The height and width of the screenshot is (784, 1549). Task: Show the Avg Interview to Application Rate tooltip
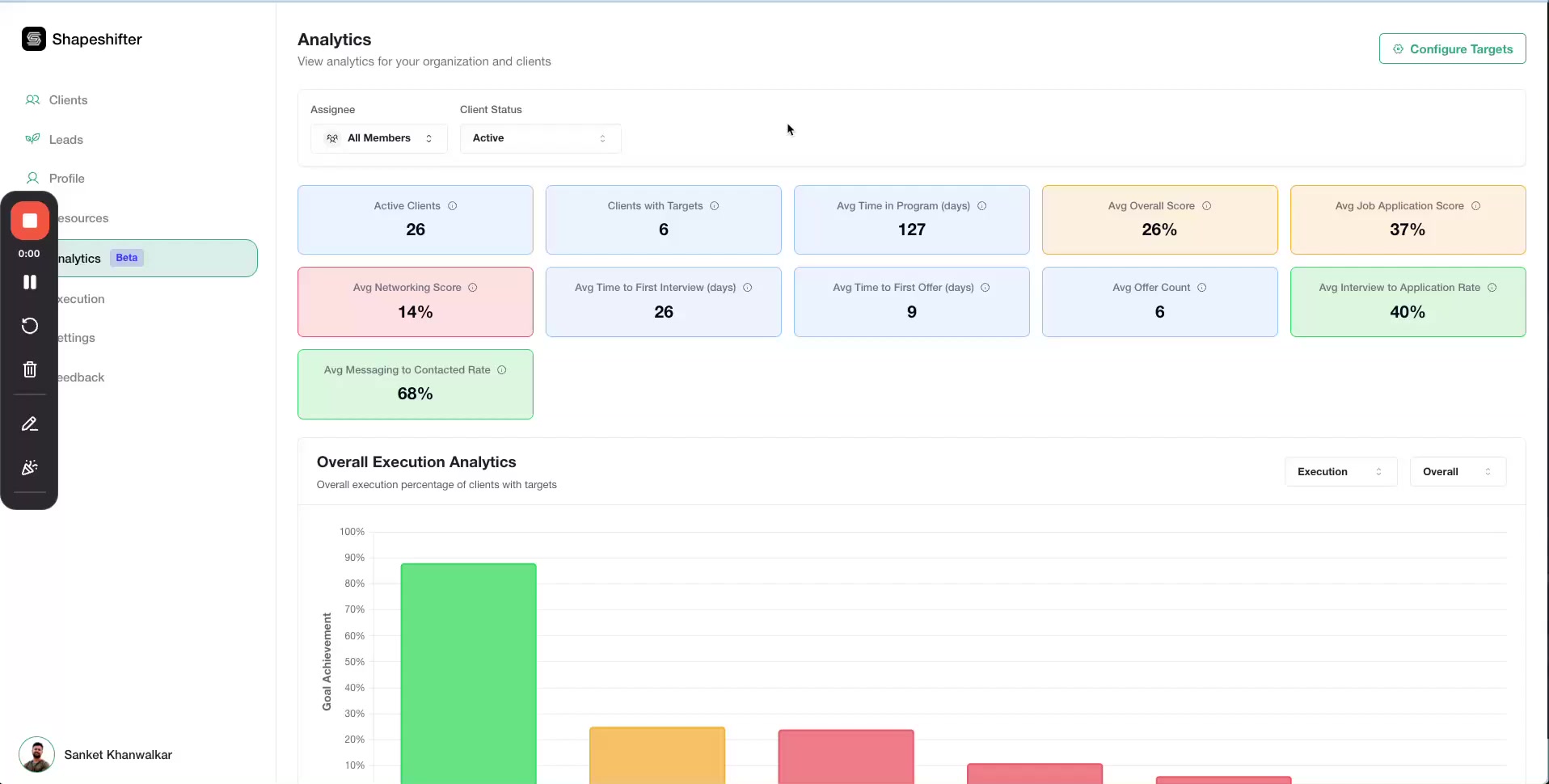(1492, 288)
